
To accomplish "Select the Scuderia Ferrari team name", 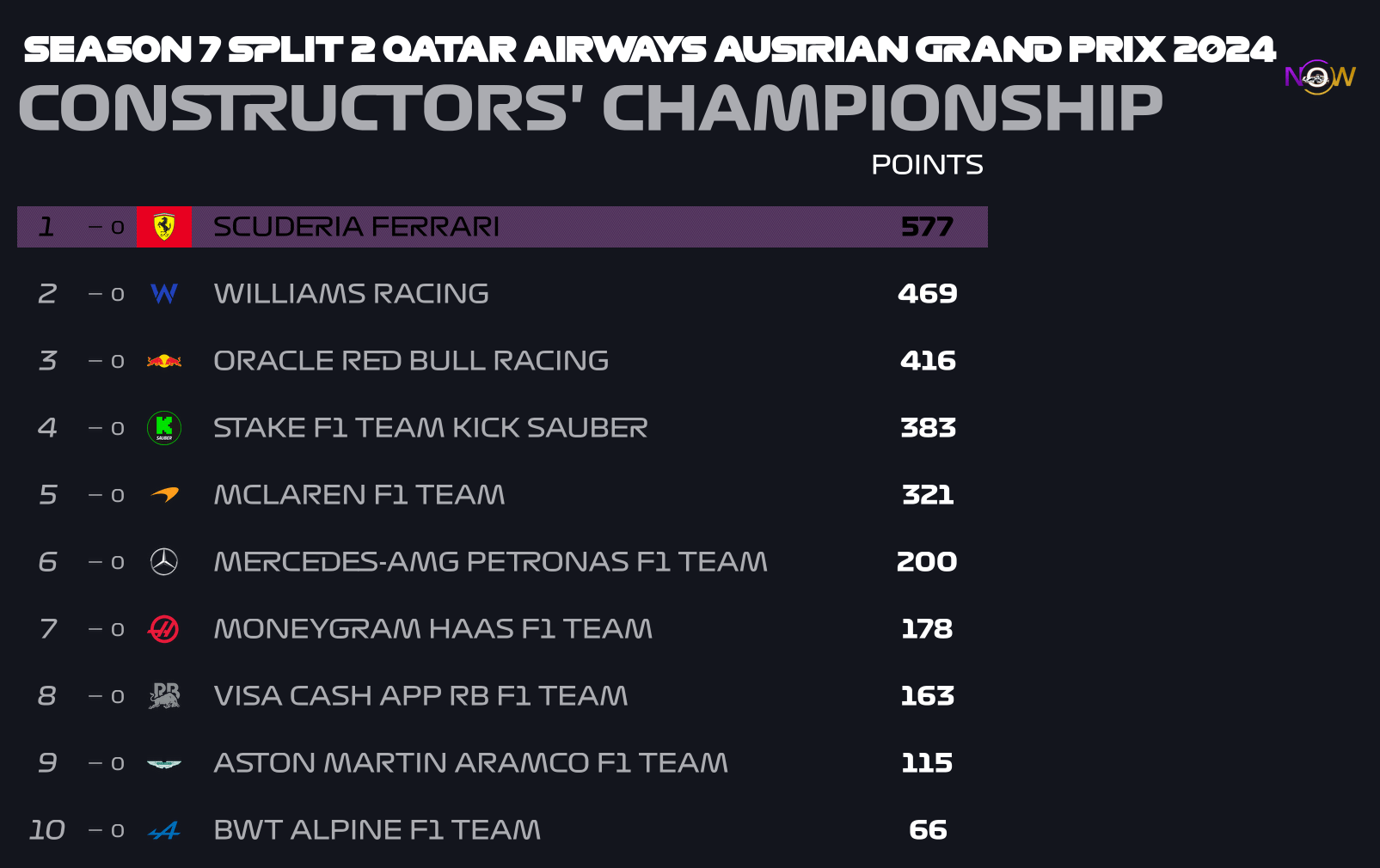I will point(356,227).
